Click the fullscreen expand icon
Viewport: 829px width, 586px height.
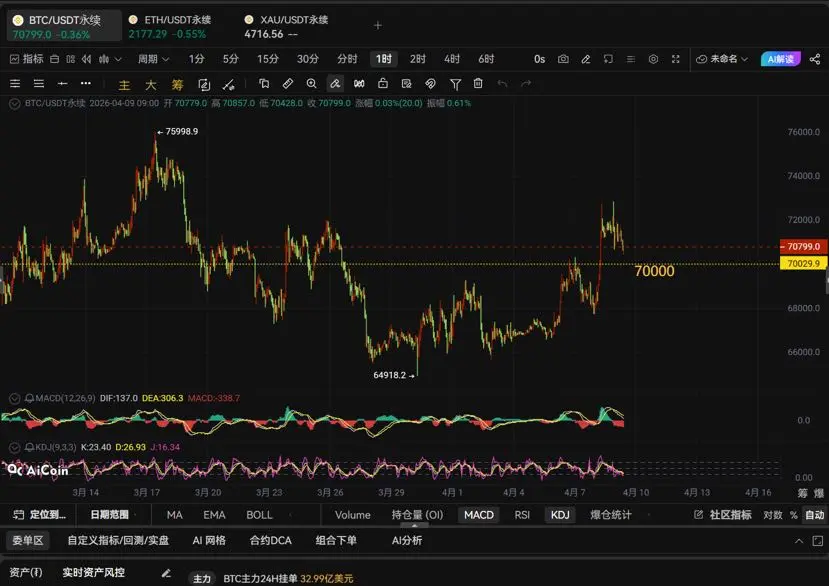pyautogui.click(x=676, y=59)
